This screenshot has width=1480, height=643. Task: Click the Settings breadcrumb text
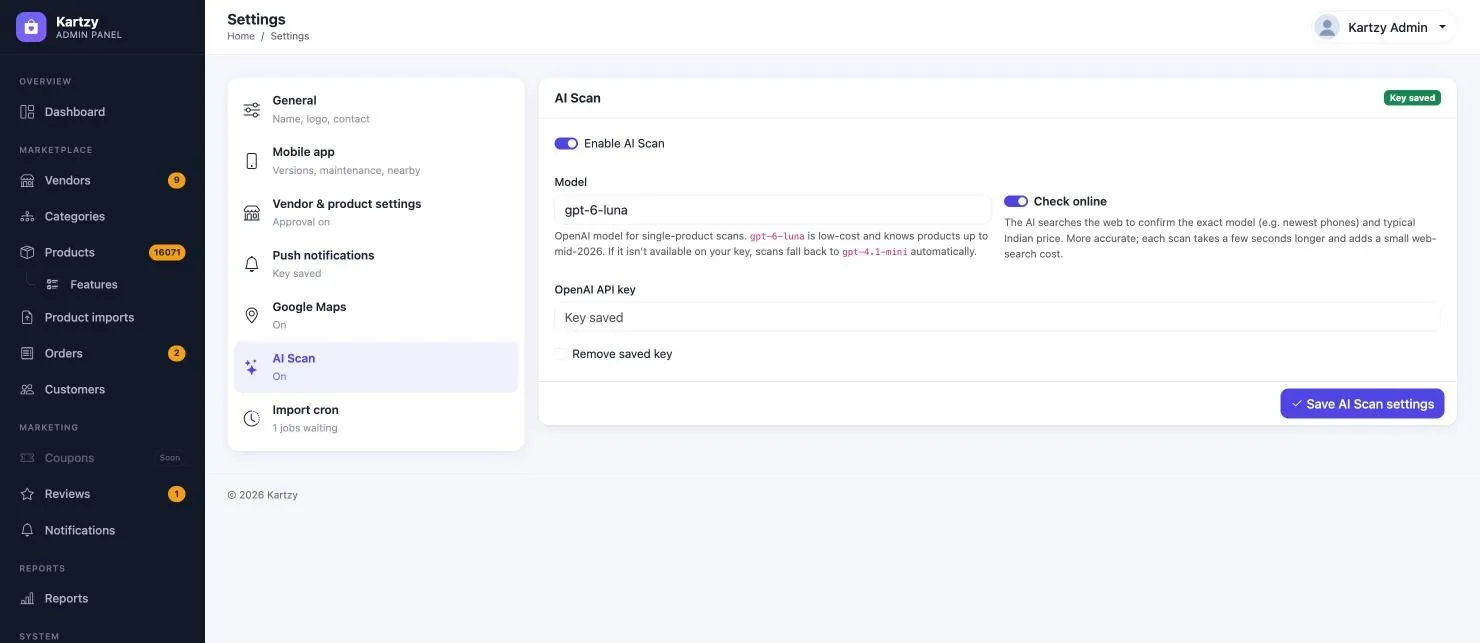tap(291, 36)
